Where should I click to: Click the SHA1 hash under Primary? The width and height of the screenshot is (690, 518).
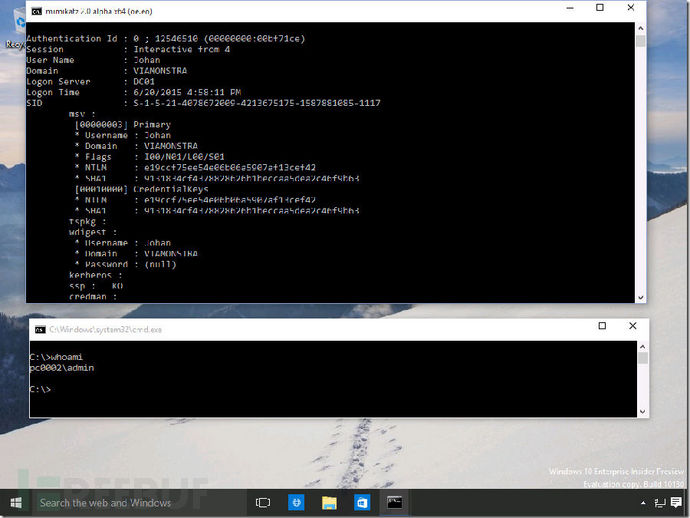[x=252, y=178]
